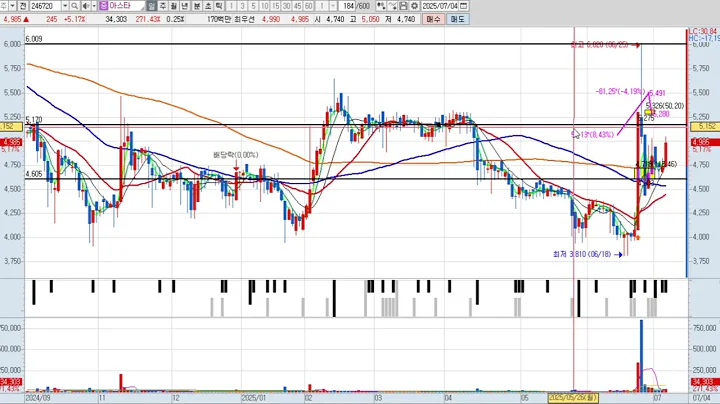Click the 07/04 label at axis corner
720x404 pixels.
click(703, 398)
